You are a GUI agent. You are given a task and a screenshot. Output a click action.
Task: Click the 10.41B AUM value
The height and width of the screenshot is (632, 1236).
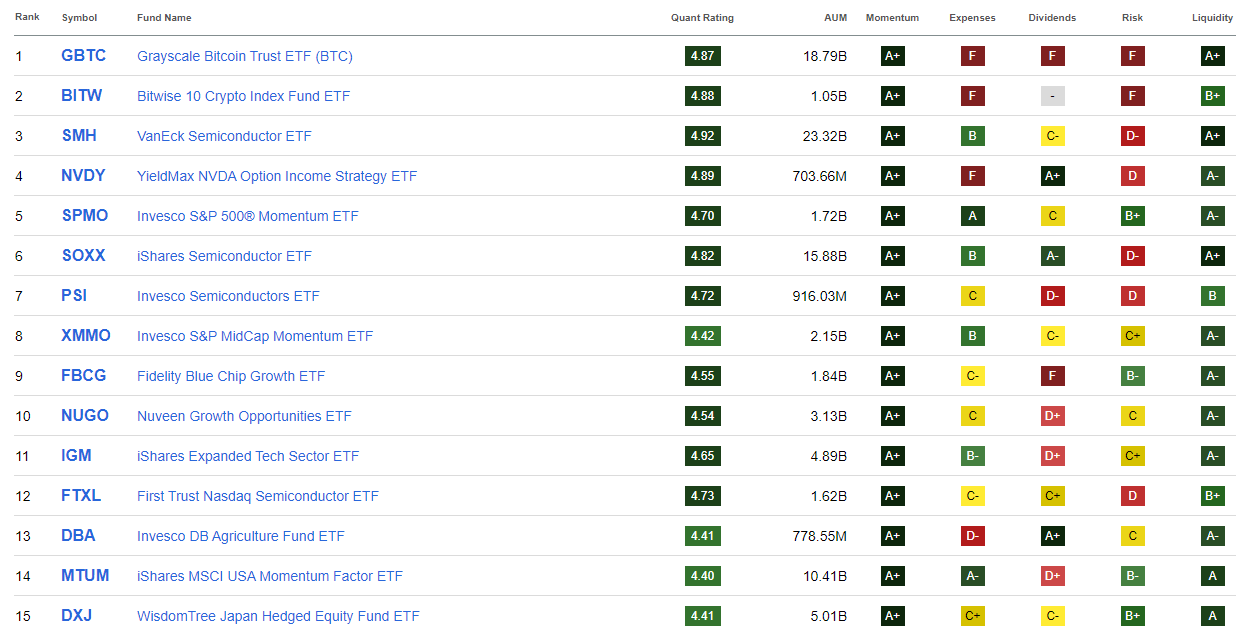(x=825, y=576)
